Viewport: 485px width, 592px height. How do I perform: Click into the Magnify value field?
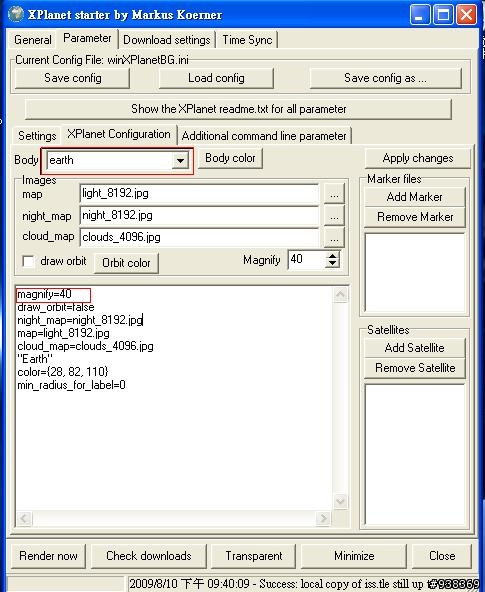click(306, 259)
